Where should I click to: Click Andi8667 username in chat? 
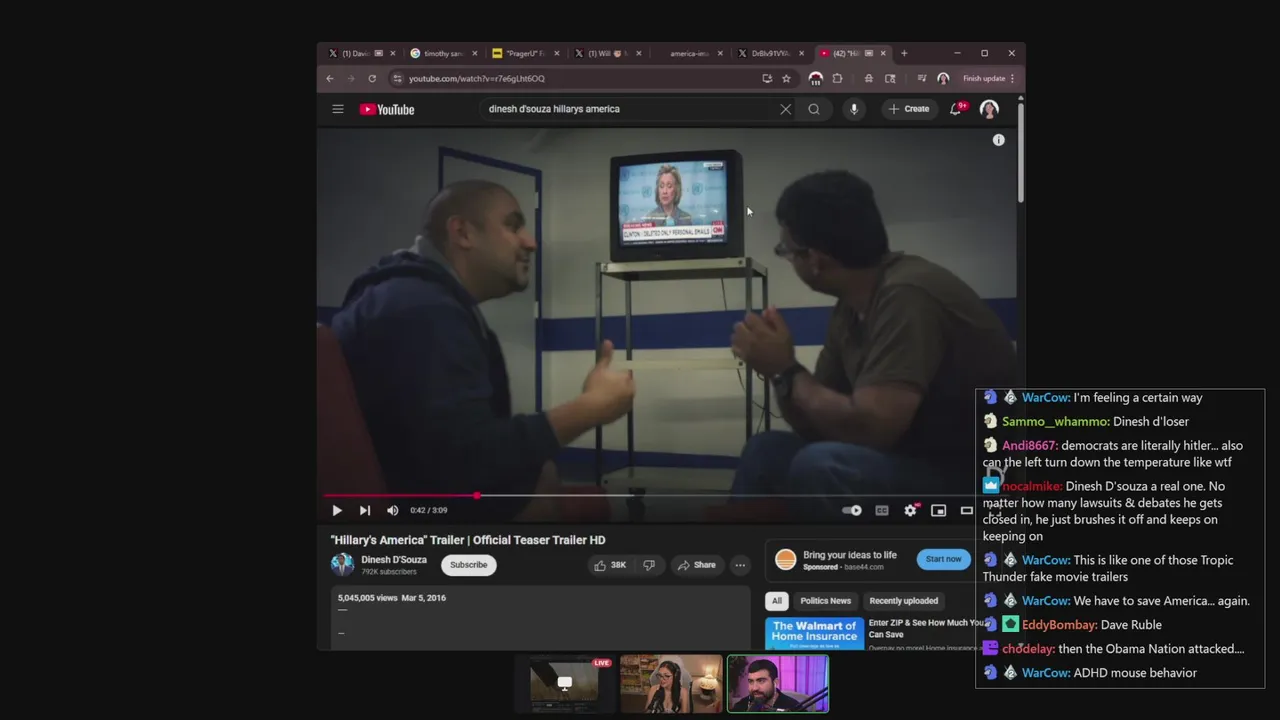(x=1029, y=446)
